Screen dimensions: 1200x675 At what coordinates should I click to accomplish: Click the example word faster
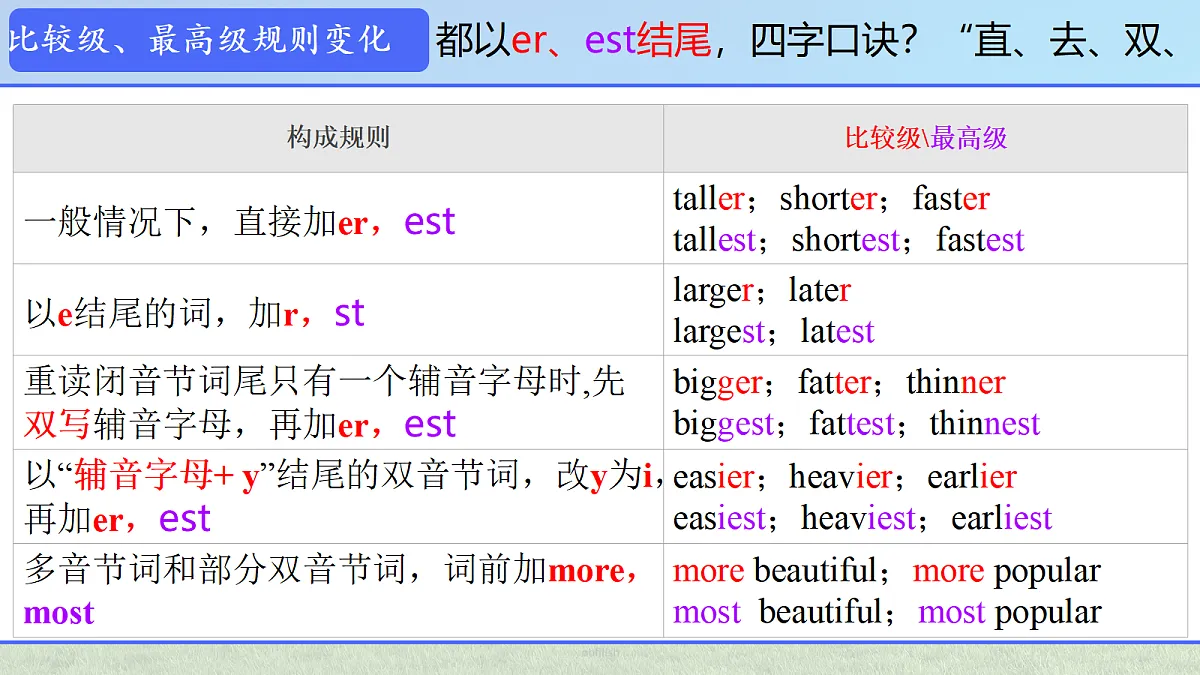pos(951,198)
